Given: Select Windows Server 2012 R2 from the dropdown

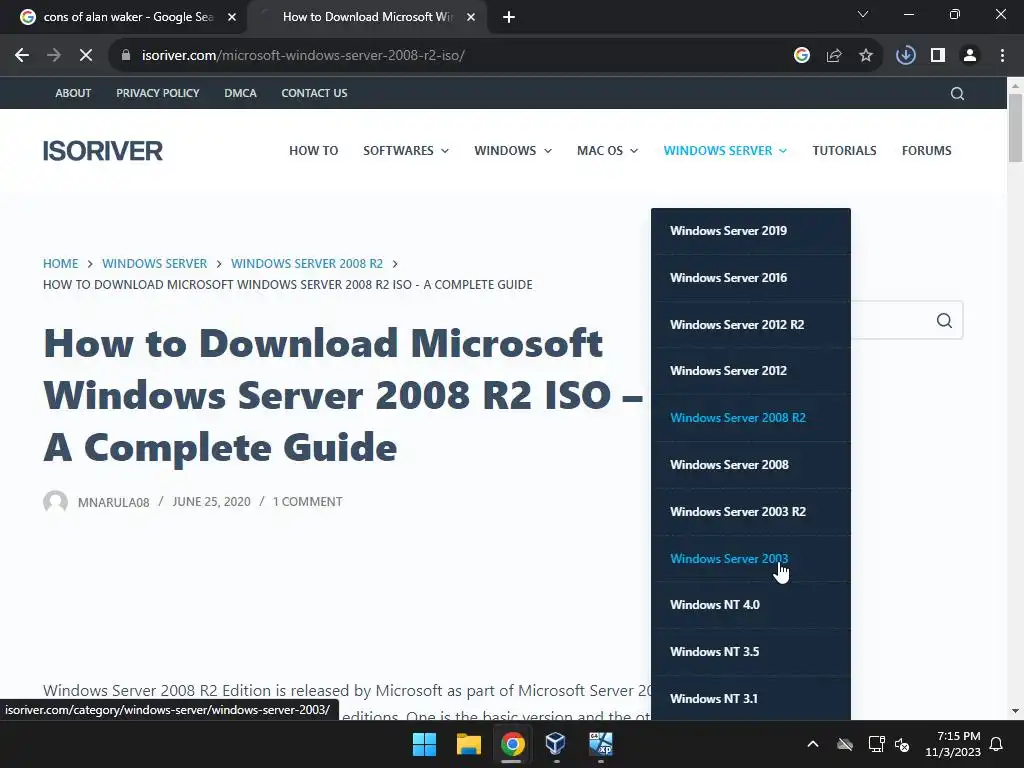Looking at the screenshot, I should [751, 325].
